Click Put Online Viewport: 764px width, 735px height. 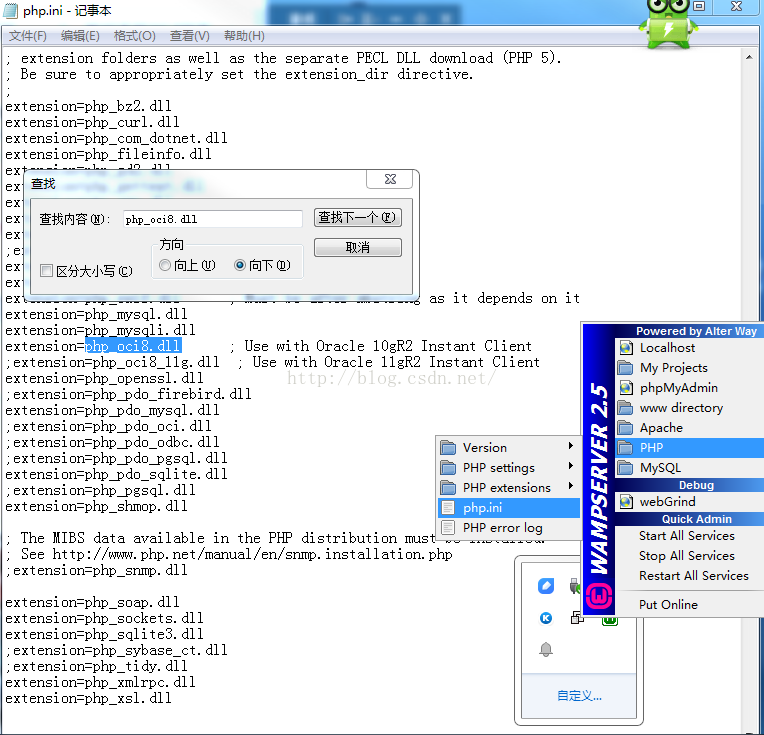point(668,604)
